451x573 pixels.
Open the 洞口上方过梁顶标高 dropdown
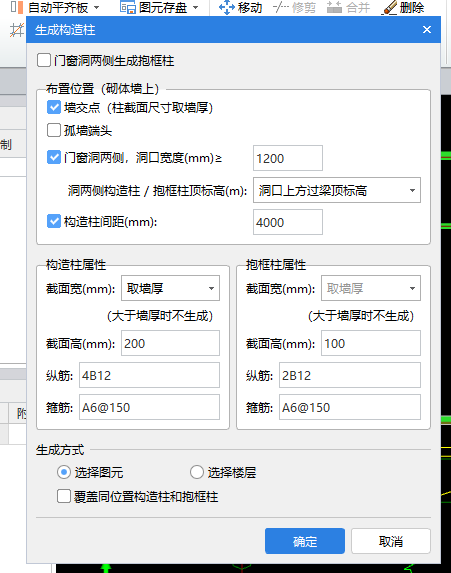tap(337, 190)
